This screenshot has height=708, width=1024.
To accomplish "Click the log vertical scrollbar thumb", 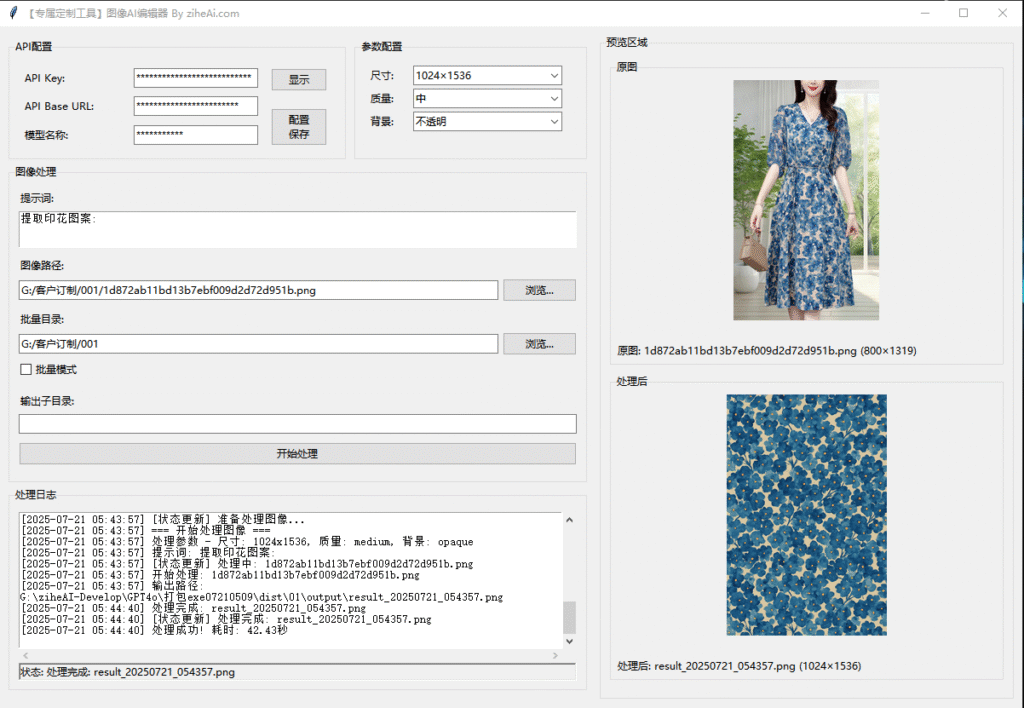I will [x=569, y=617].
